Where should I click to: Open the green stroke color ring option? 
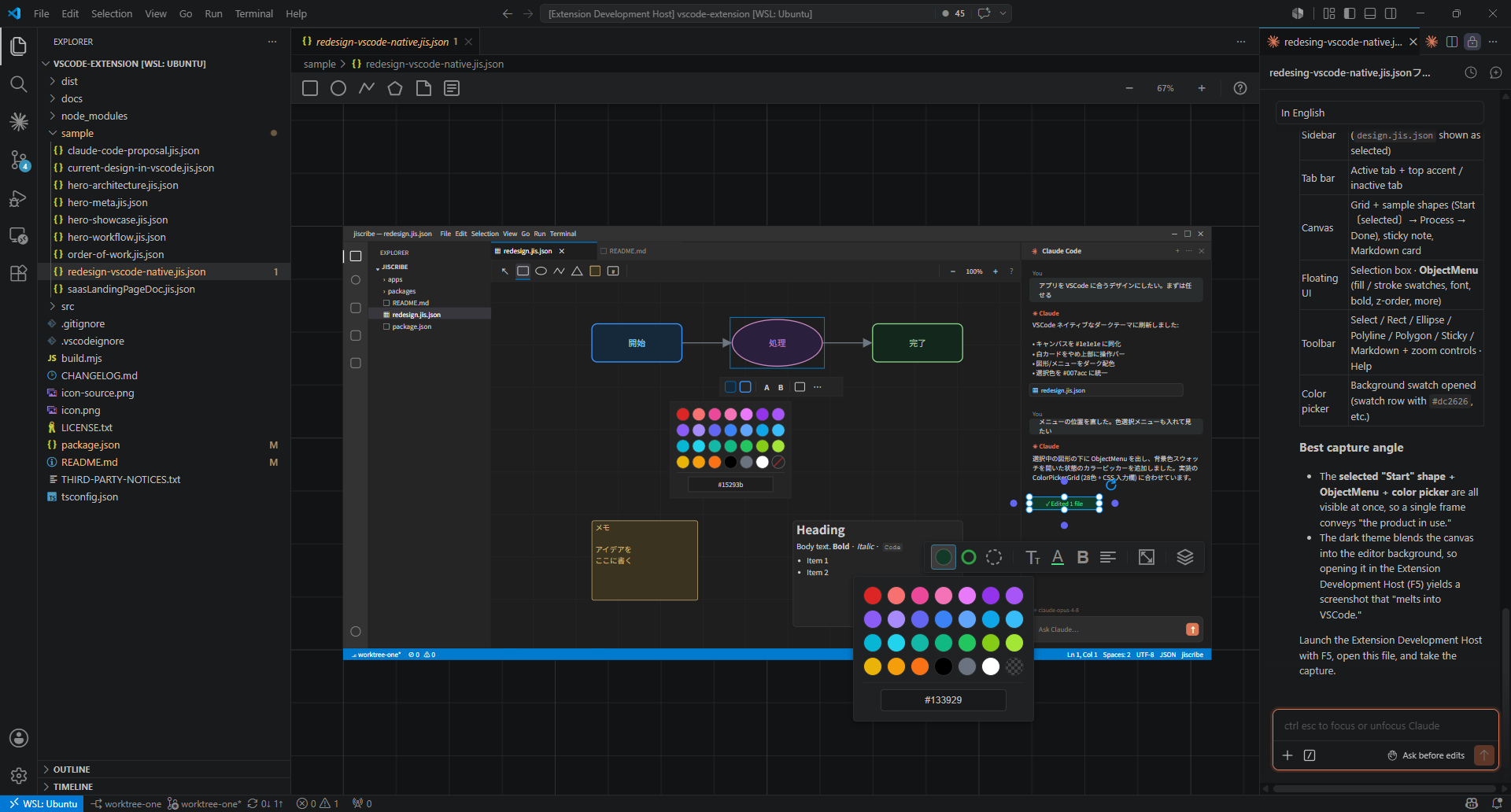(969, 557)
